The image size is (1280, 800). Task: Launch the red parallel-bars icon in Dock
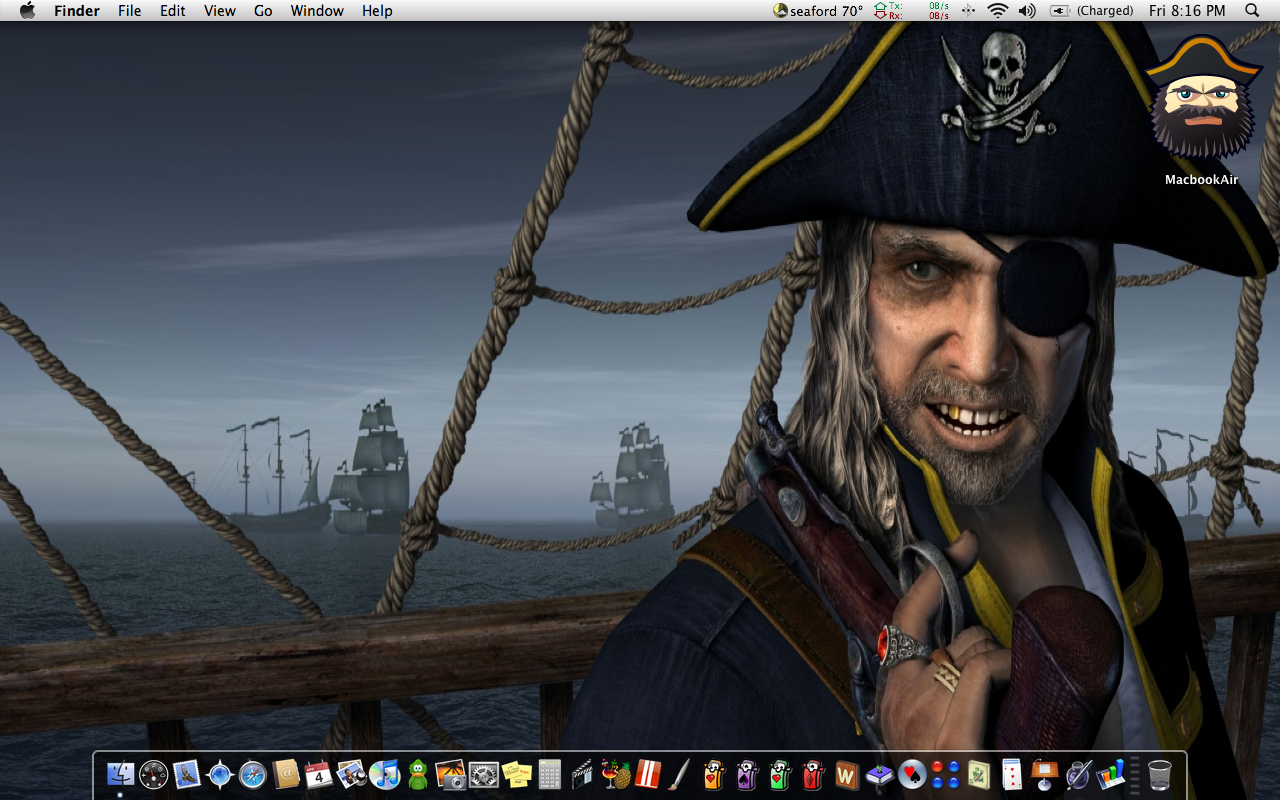(648, 774)
